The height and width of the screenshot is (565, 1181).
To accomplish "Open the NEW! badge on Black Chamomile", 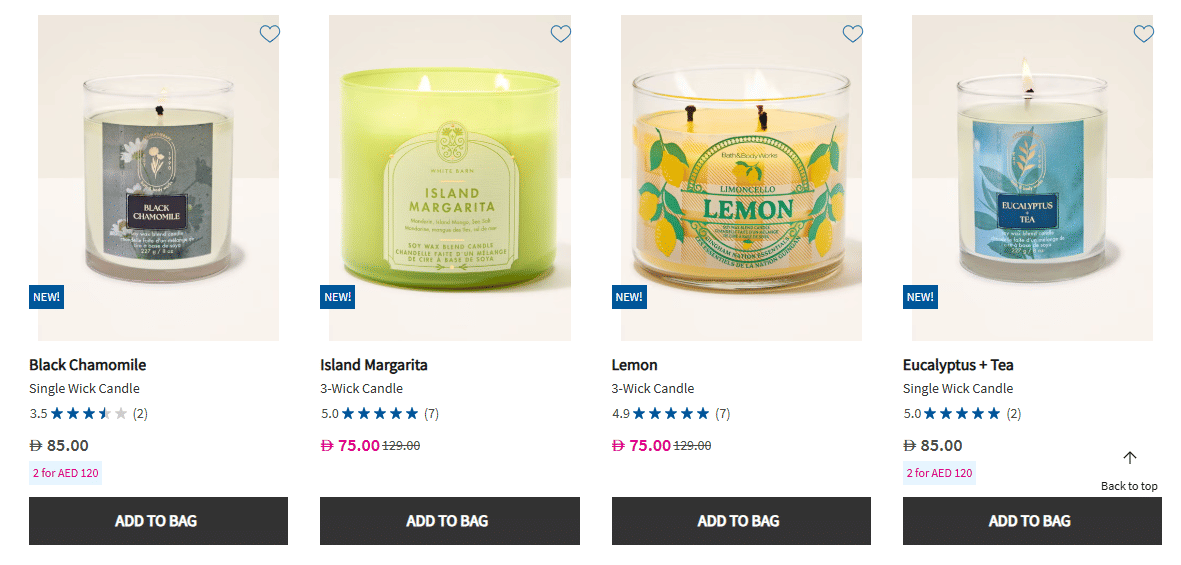I will pyautogui.click(x=47, y=297).
